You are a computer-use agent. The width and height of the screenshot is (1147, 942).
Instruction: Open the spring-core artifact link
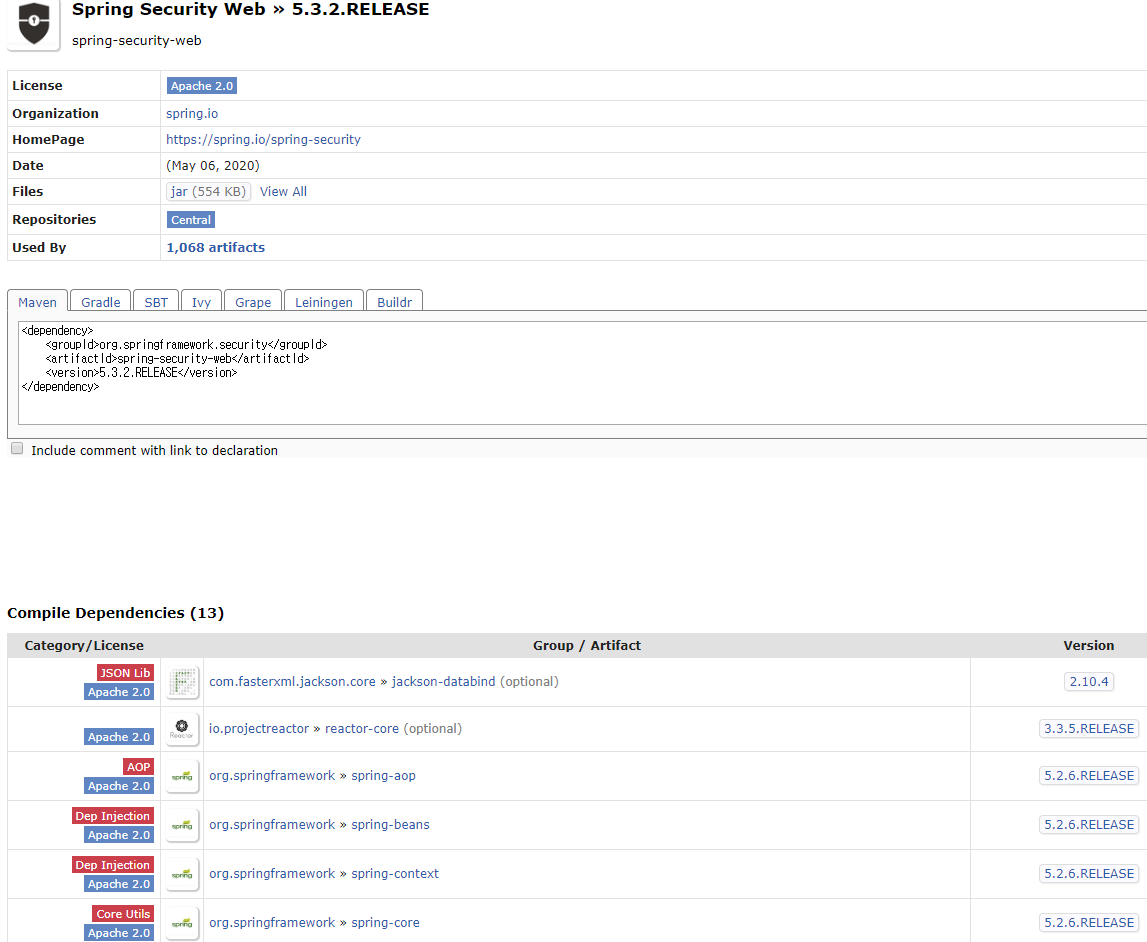point(386,922)
